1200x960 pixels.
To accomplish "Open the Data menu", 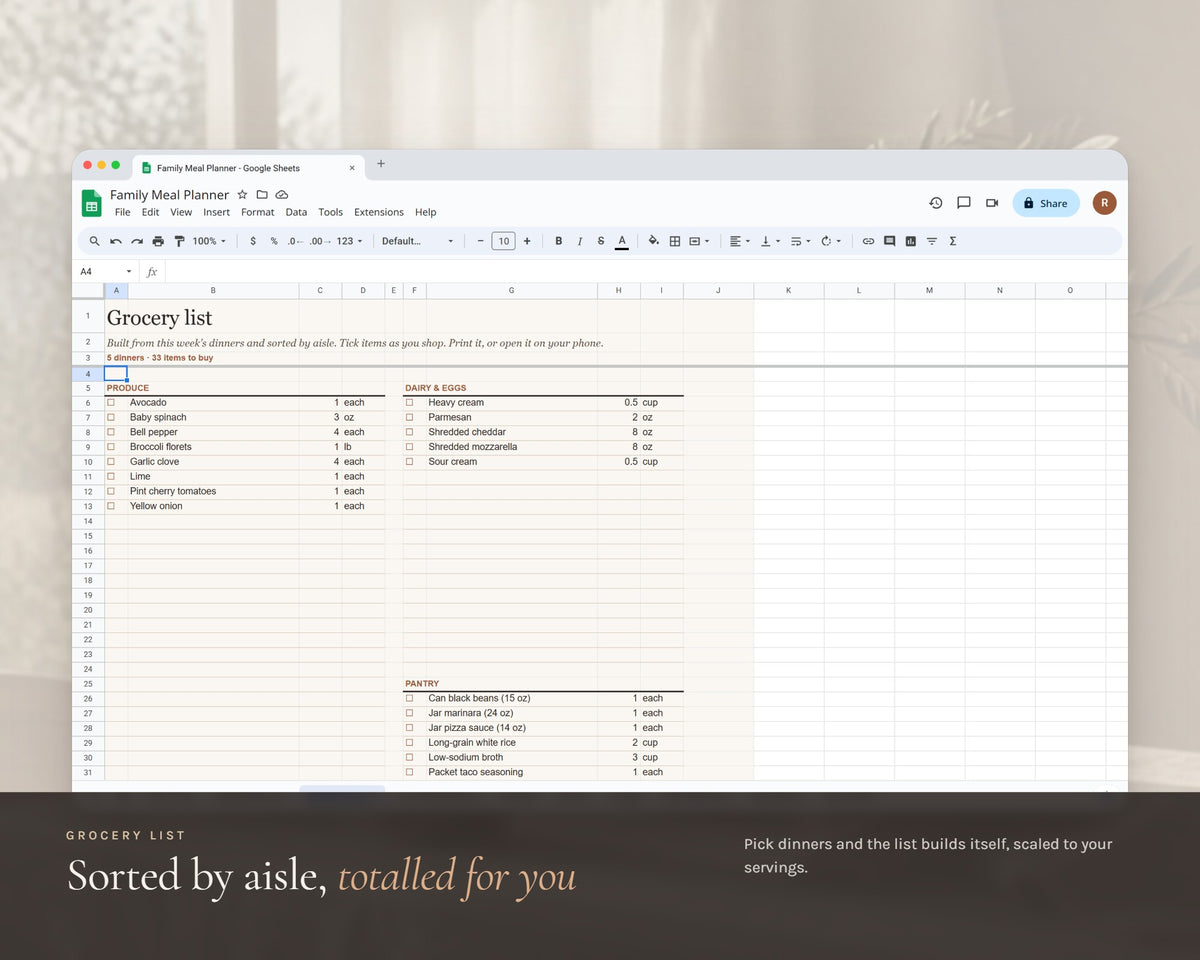I will click(x=296, y=212).
